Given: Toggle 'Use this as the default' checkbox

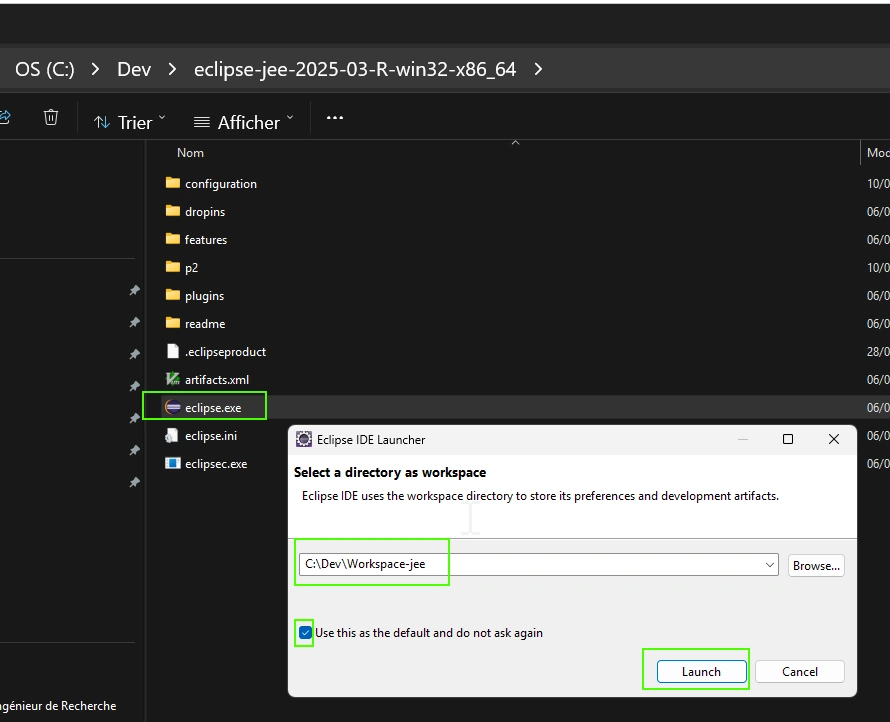Looking at the screenshot, I should 305,632.
